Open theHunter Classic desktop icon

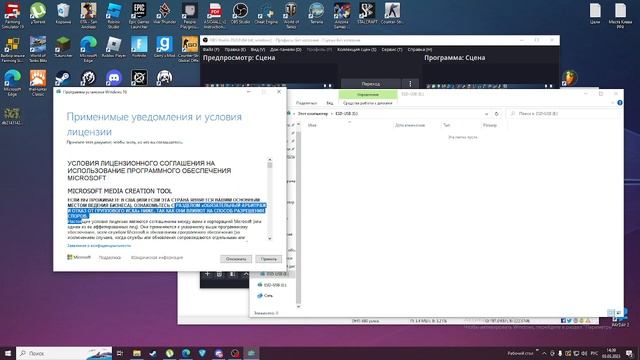38,83
